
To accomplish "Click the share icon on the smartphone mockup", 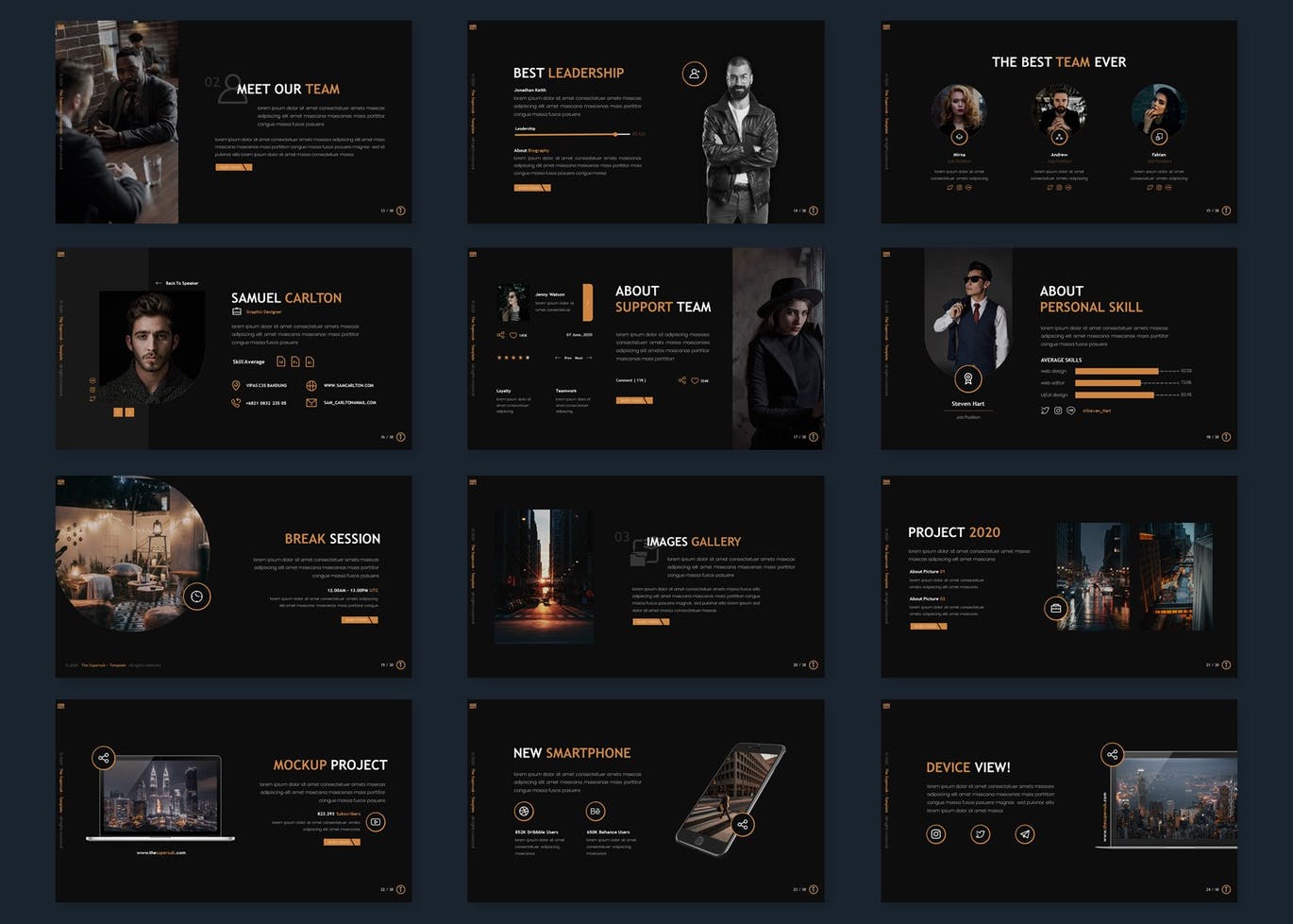I will (743, 825).
